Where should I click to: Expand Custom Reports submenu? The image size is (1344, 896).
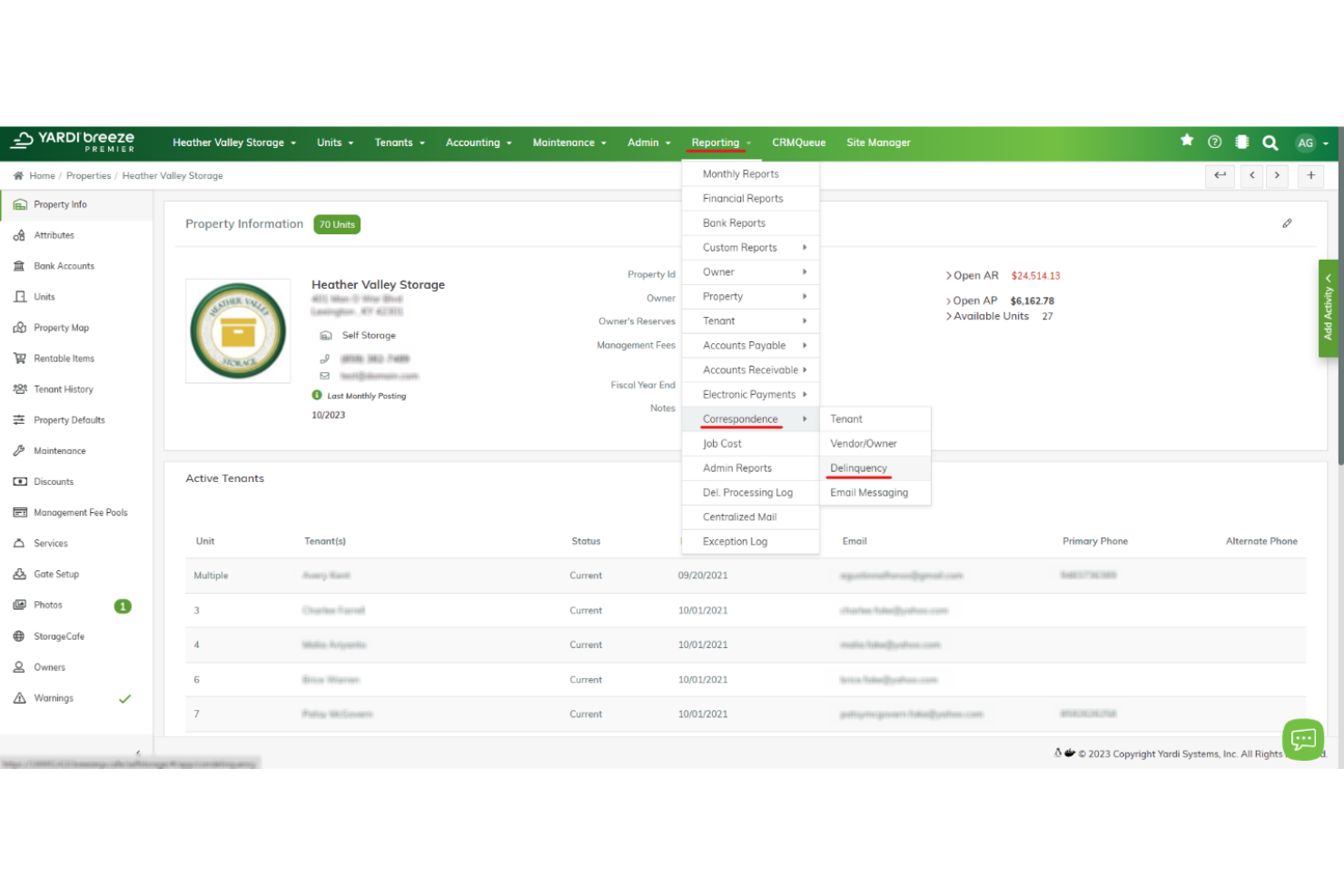[750, 247]
